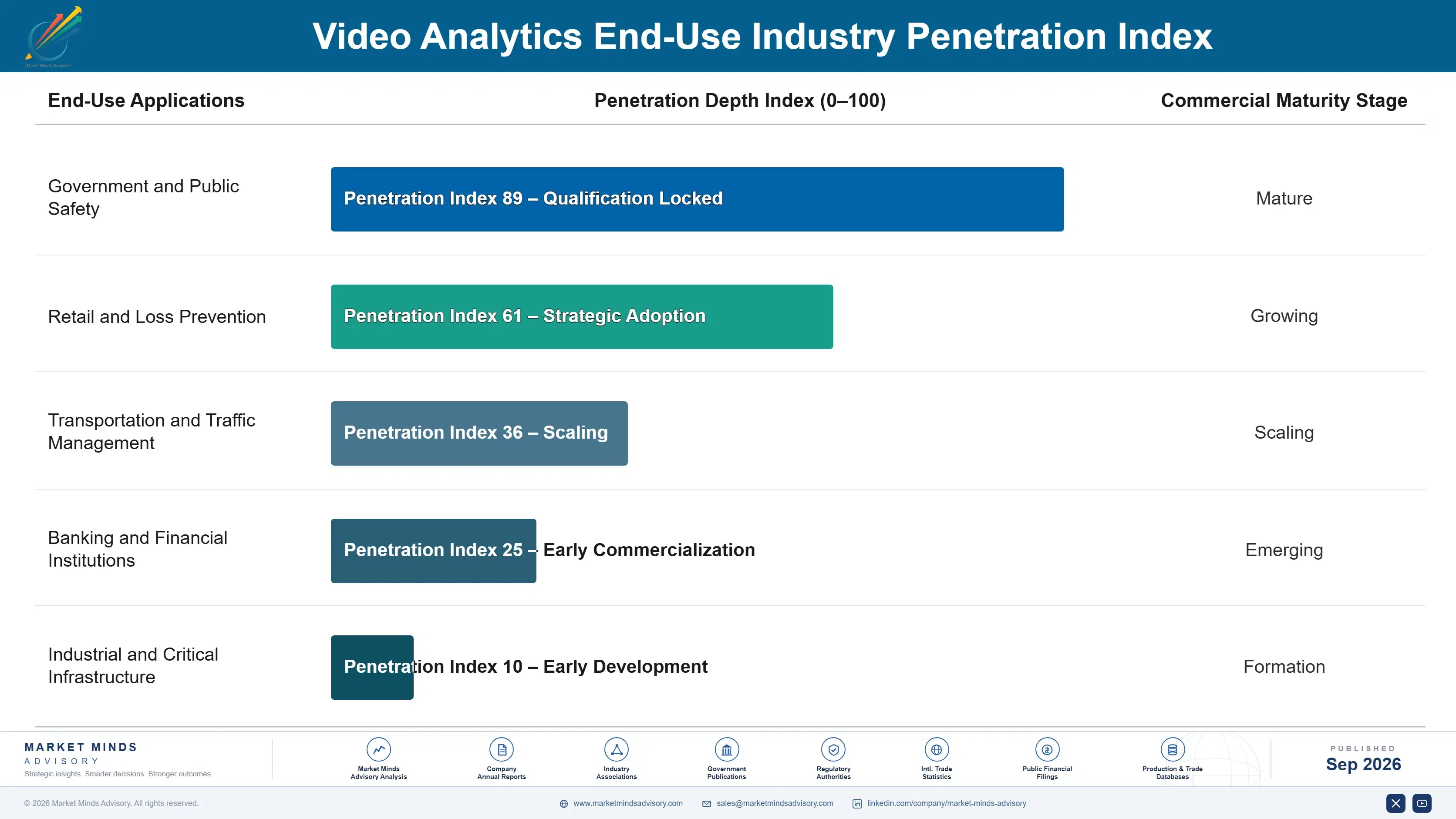Click 'Industrial and Critical Infrastructure' label
This screenshot has width=1456, height=819.
[133, 665]
